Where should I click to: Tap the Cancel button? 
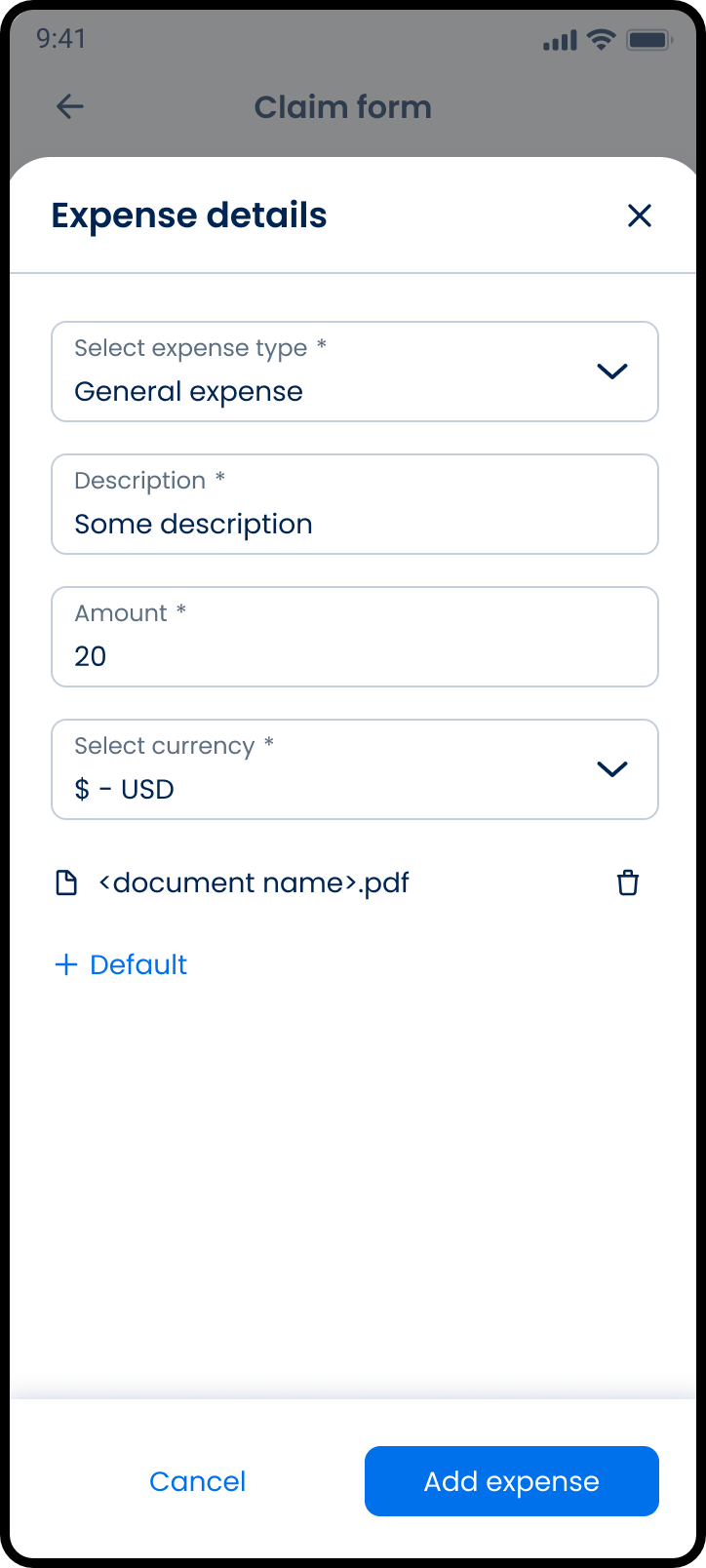pyautogui.click(x=197, y=1481)
